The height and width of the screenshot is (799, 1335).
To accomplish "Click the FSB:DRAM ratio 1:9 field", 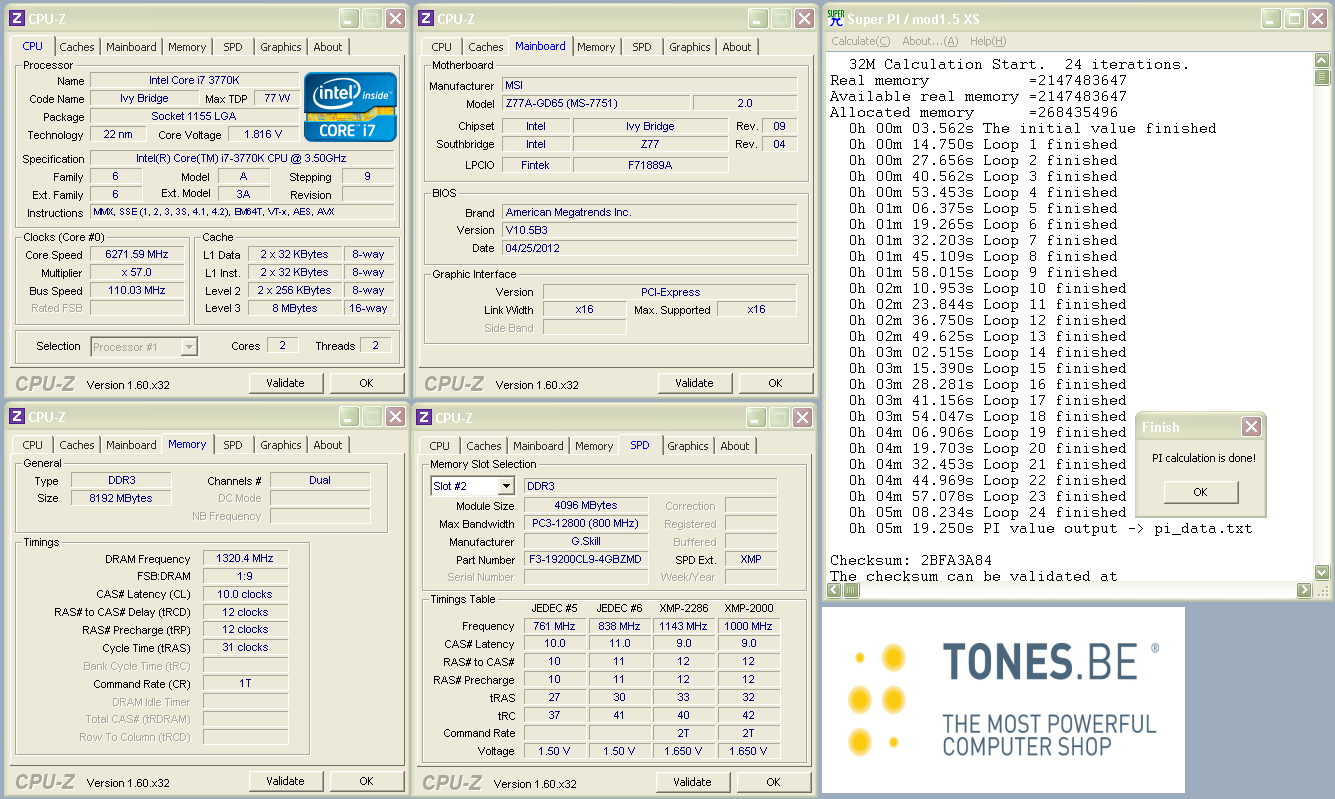I will click(x=245, y=577).
